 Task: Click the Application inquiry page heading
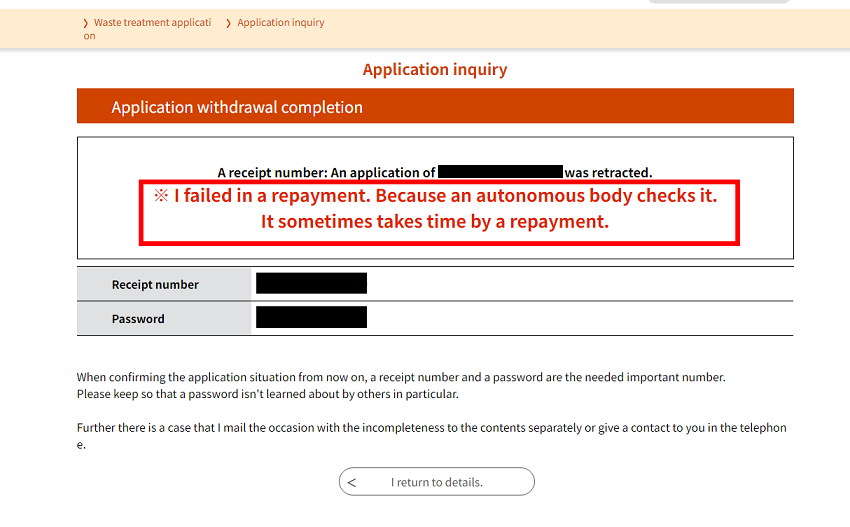(x=435, y=69)
